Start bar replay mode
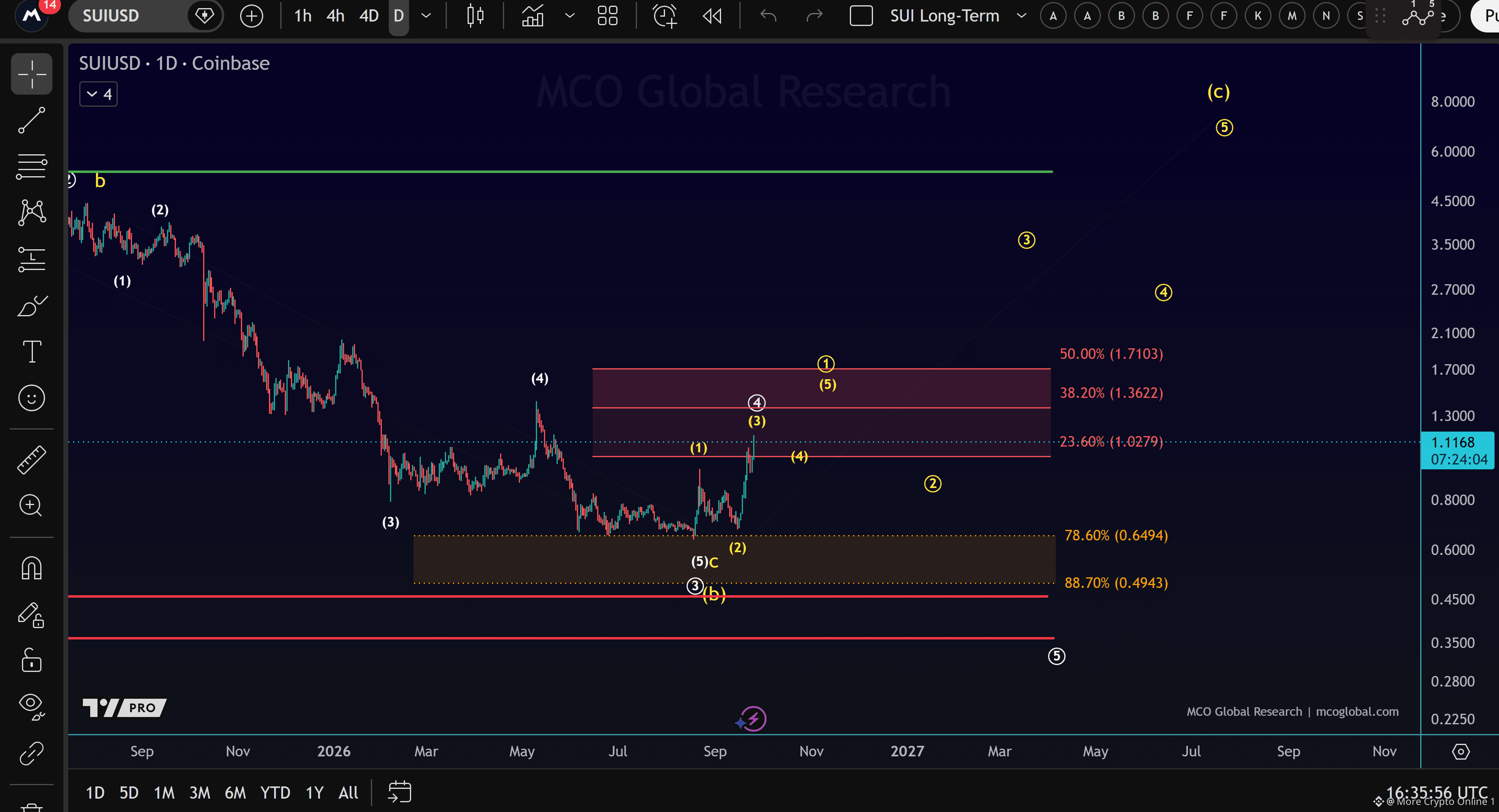Screen dimensions: 1499x812 712,16
